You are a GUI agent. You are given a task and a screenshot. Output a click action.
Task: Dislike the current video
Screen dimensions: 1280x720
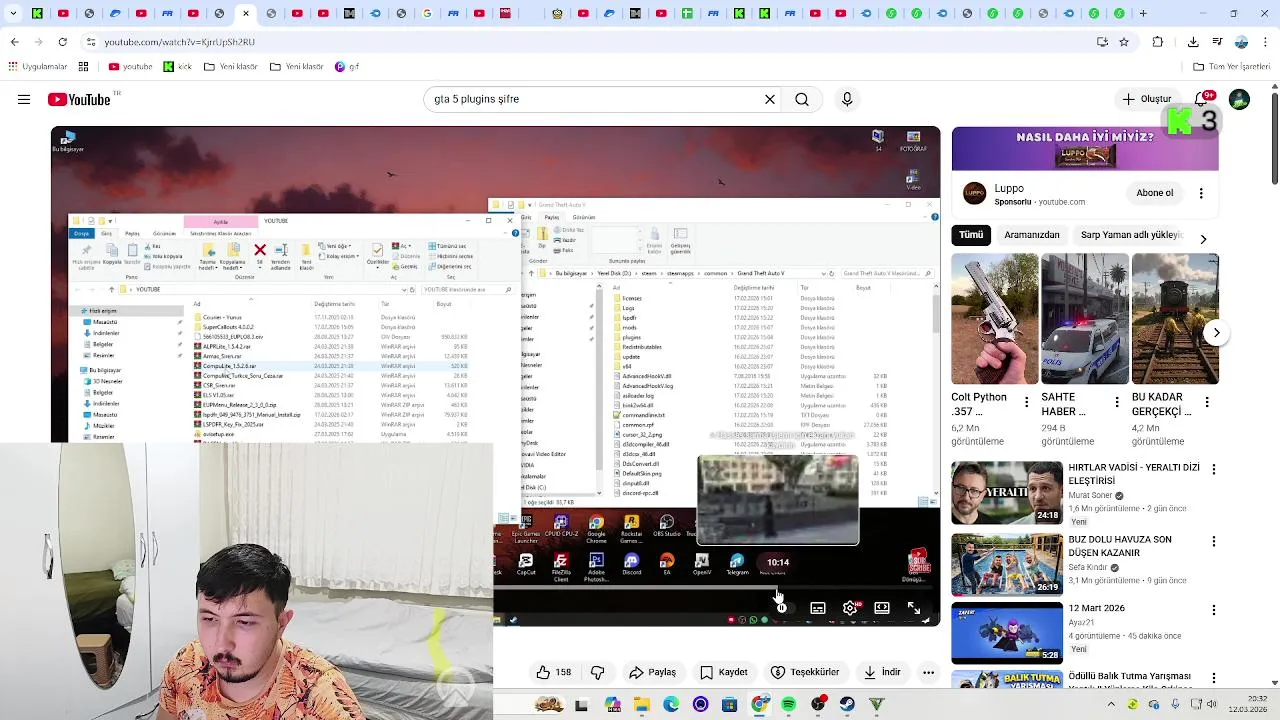pos(598,672)
